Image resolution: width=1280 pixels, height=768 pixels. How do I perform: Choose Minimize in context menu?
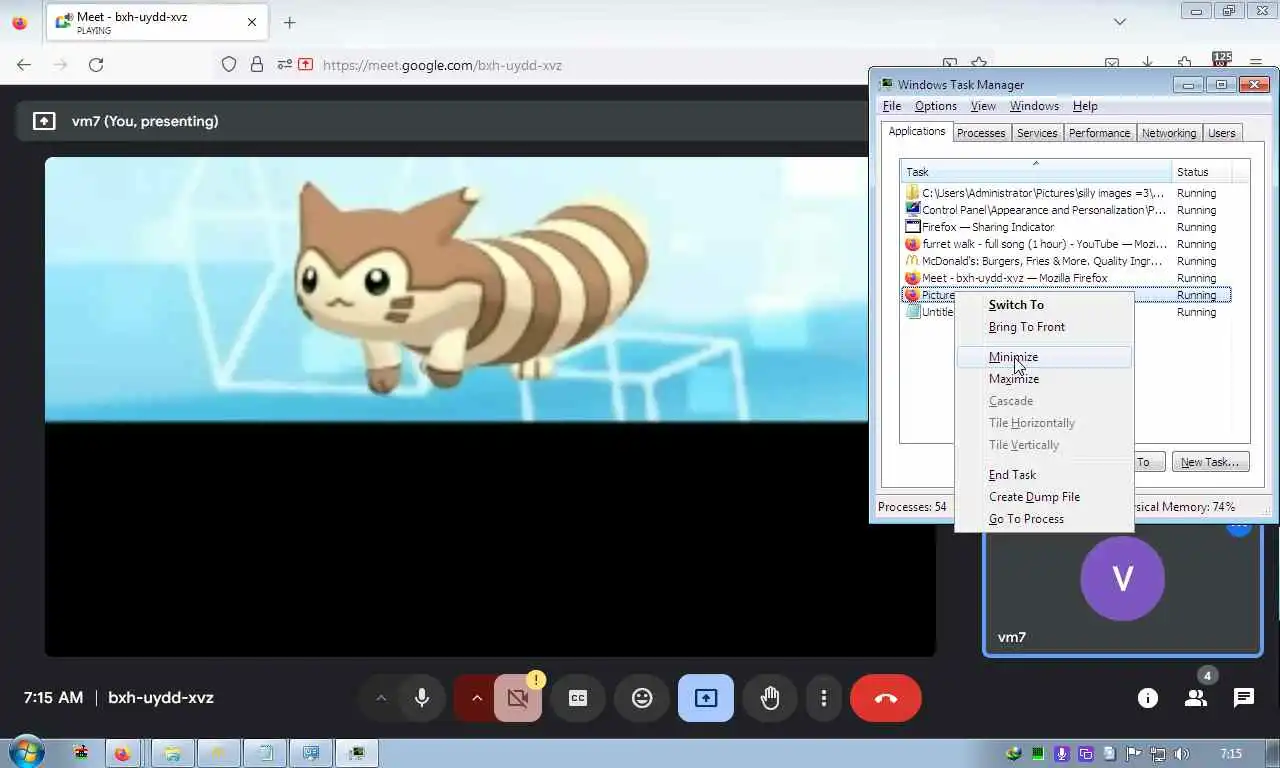tap(1044, 357)
